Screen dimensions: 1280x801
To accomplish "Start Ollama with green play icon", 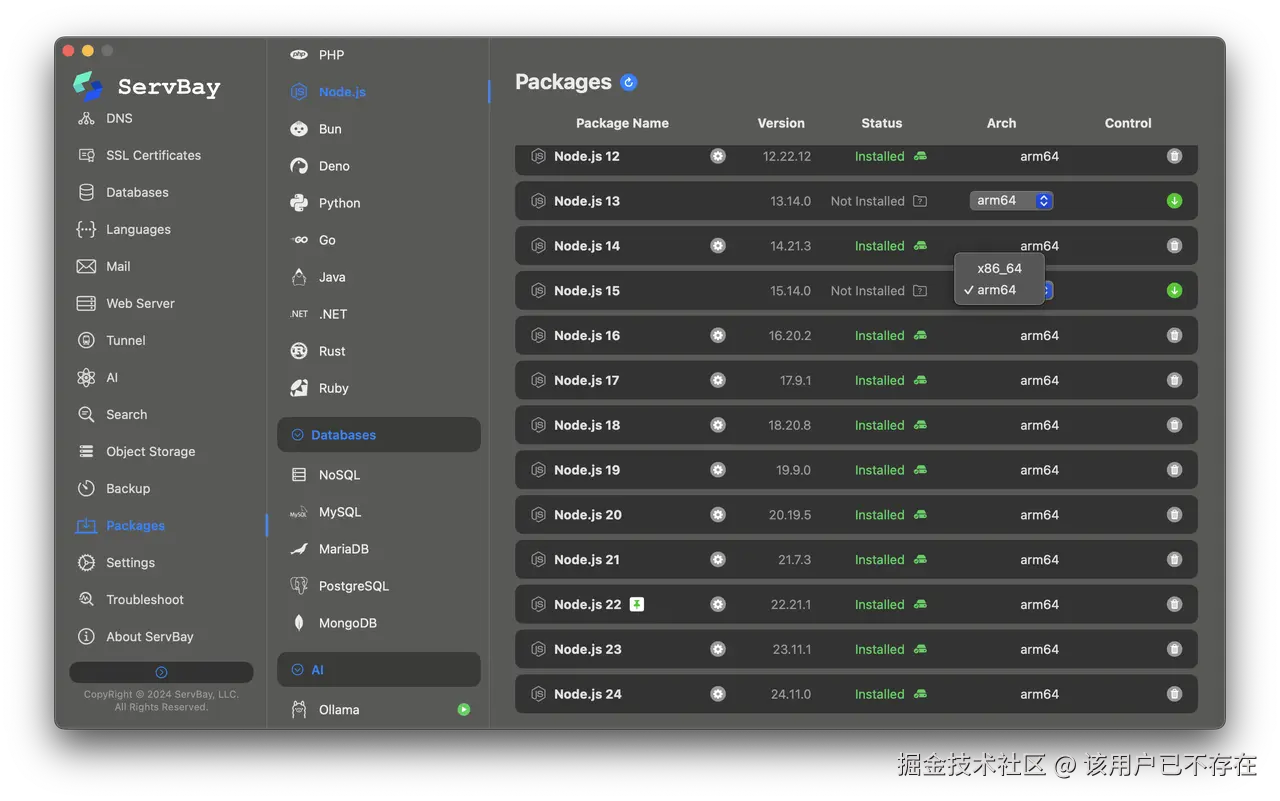I will point(464,710).
